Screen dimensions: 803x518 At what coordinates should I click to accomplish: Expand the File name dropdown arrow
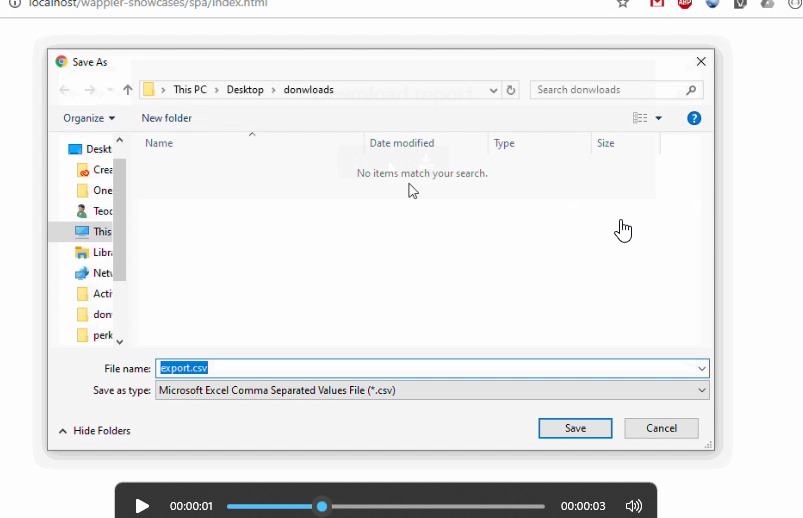pyautogui.click(x=702, y=368)
